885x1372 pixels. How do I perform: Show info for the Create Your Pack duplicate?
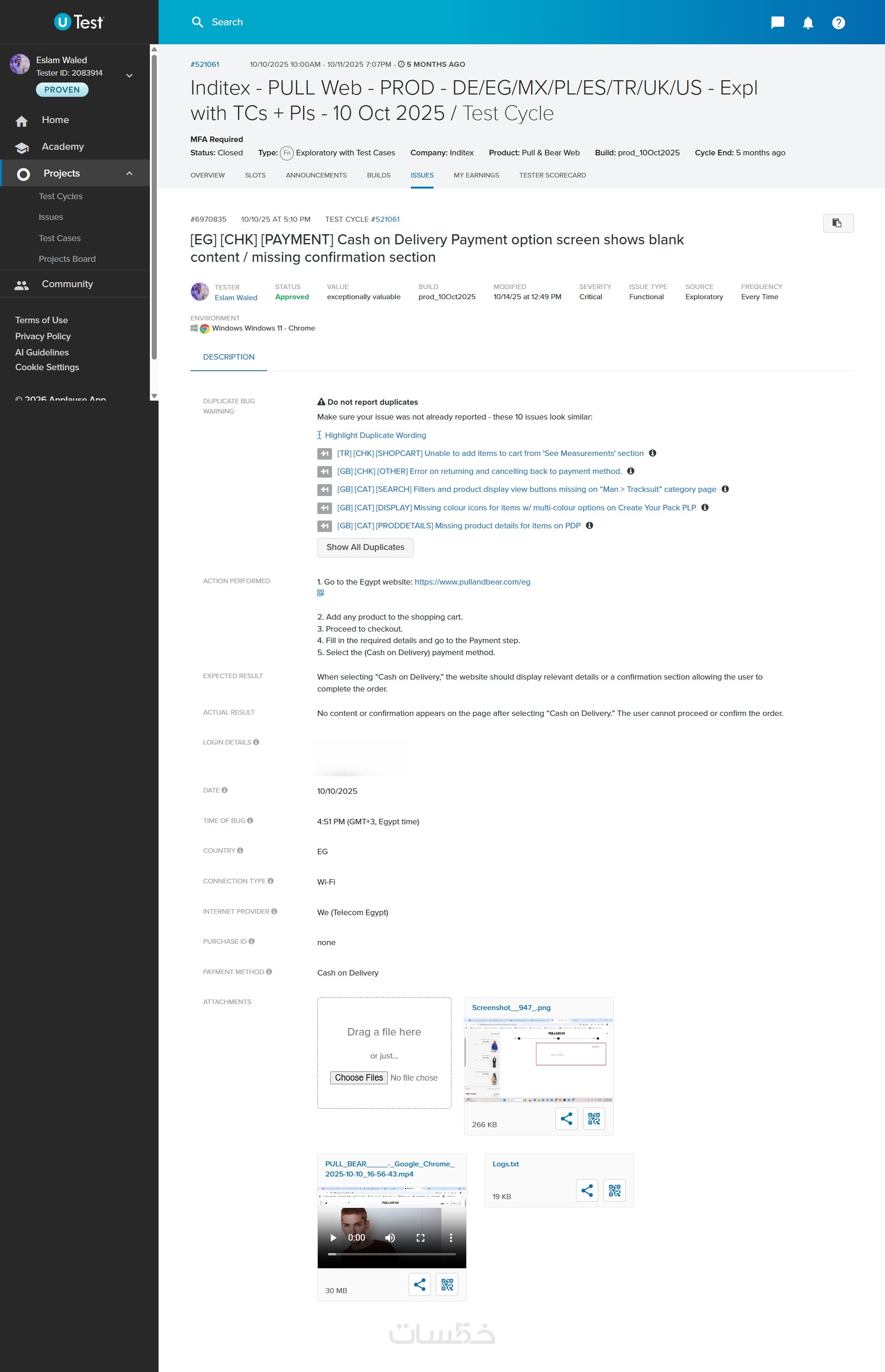[705, 508]
